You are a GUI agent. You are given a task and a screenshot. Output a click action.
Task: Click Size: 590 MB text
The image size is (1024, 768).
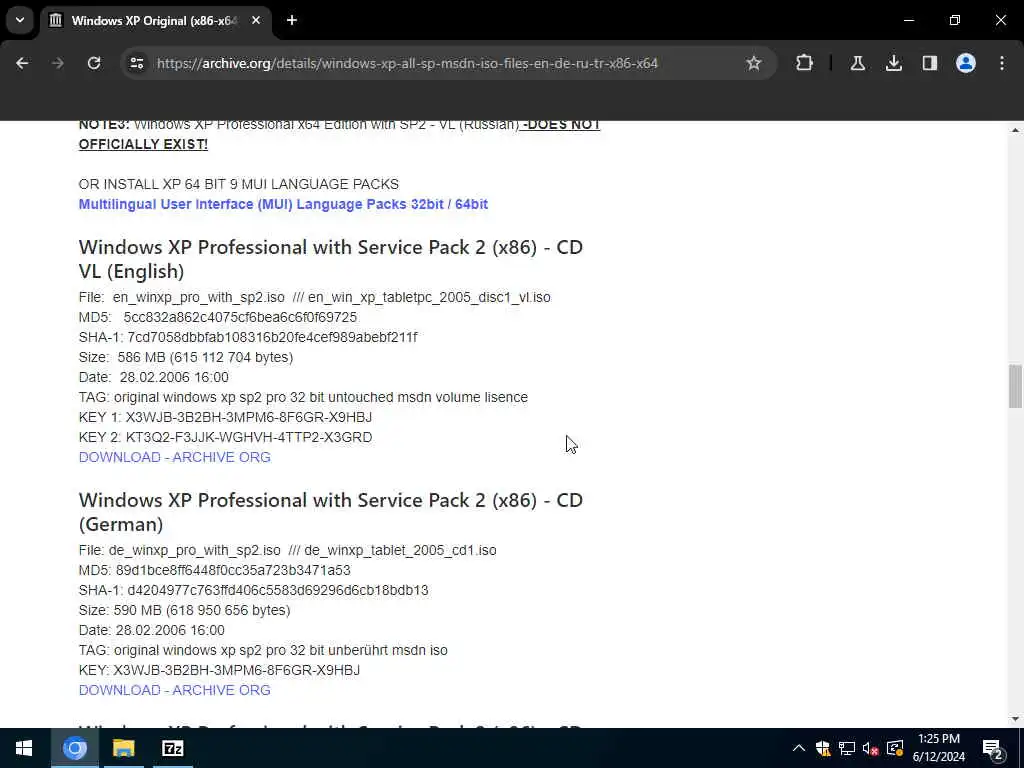click(x=184, y=610)
